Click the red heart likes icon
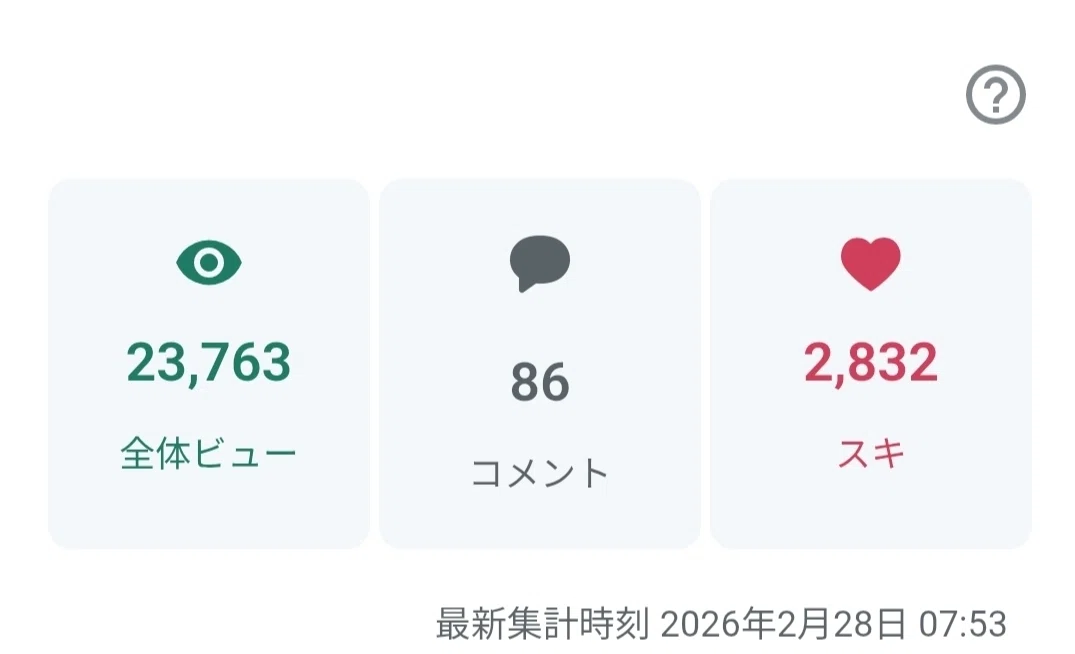 click(871, 264)
